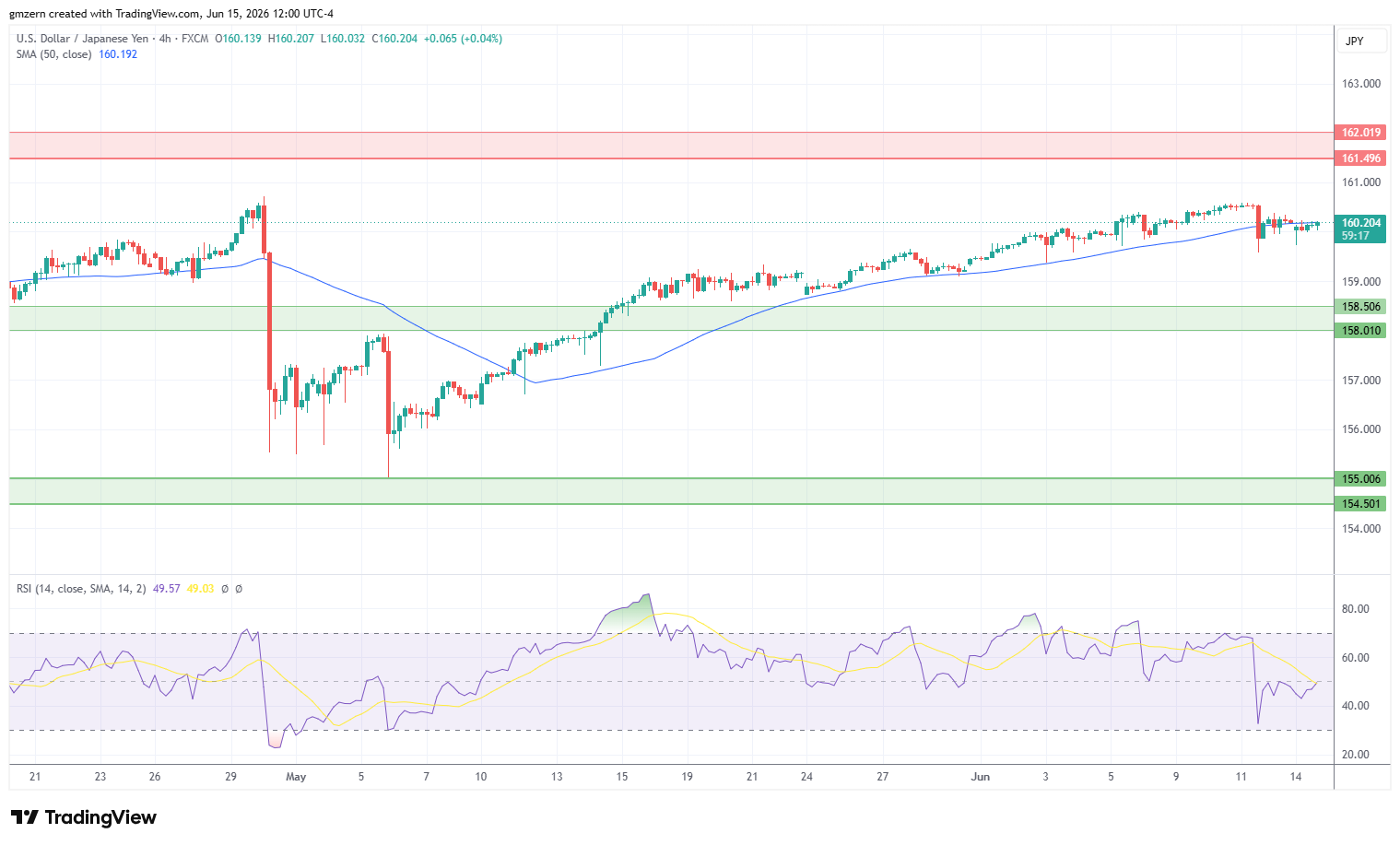Click the high price value H160.207

point(291,39)
